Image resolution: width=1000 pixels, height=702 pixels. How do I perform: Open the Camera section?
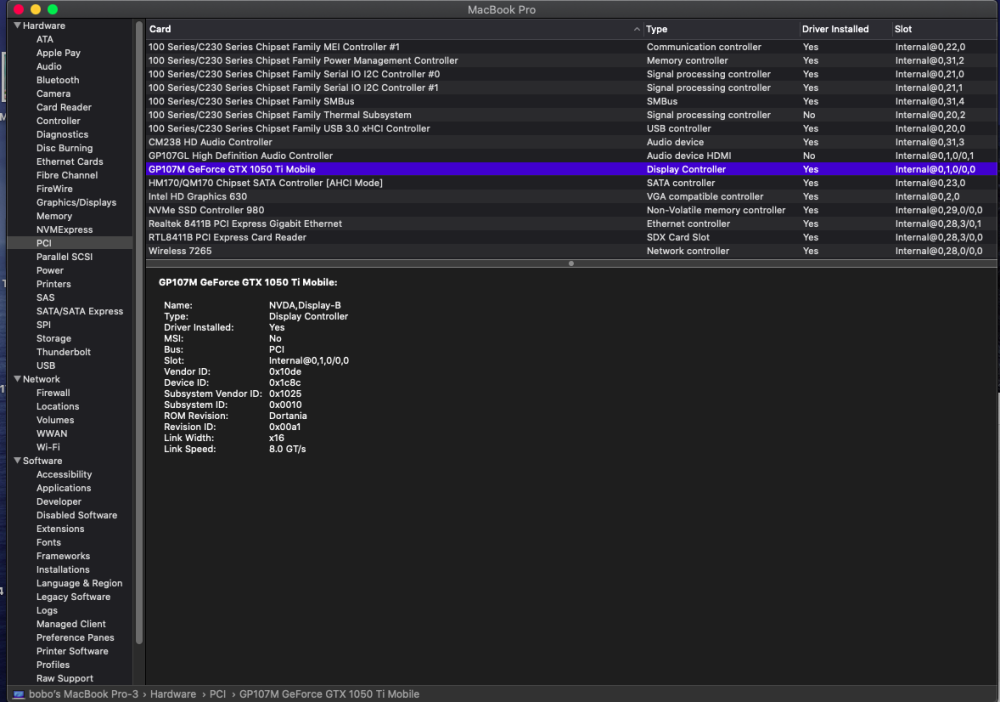pos(53,94)
